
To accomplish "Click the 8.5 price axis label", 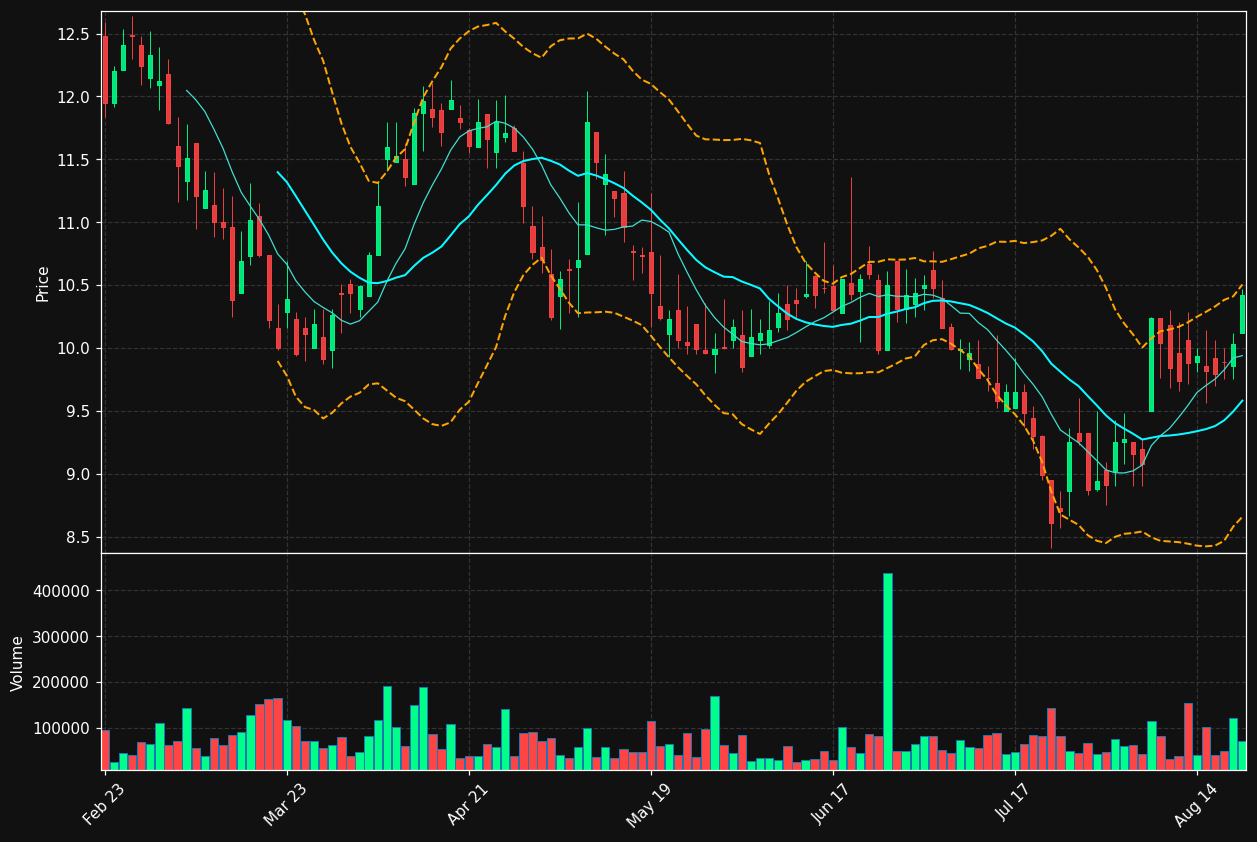I will (x=77, y=538).
